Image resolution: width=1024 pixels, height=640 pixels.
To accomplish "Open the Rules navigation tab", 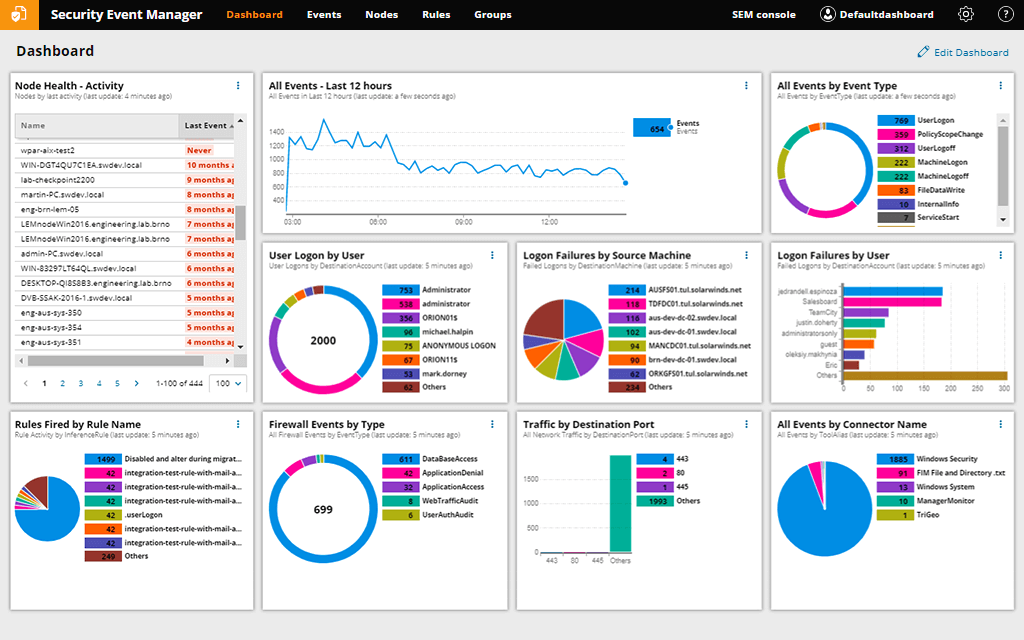I will coord(436,14).
